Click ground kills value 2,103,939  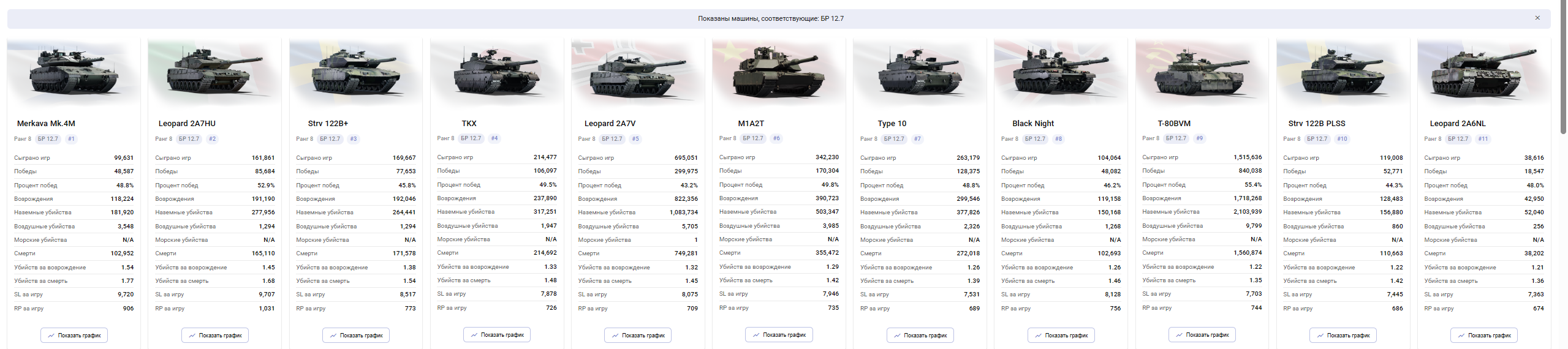coord(1248,212)
